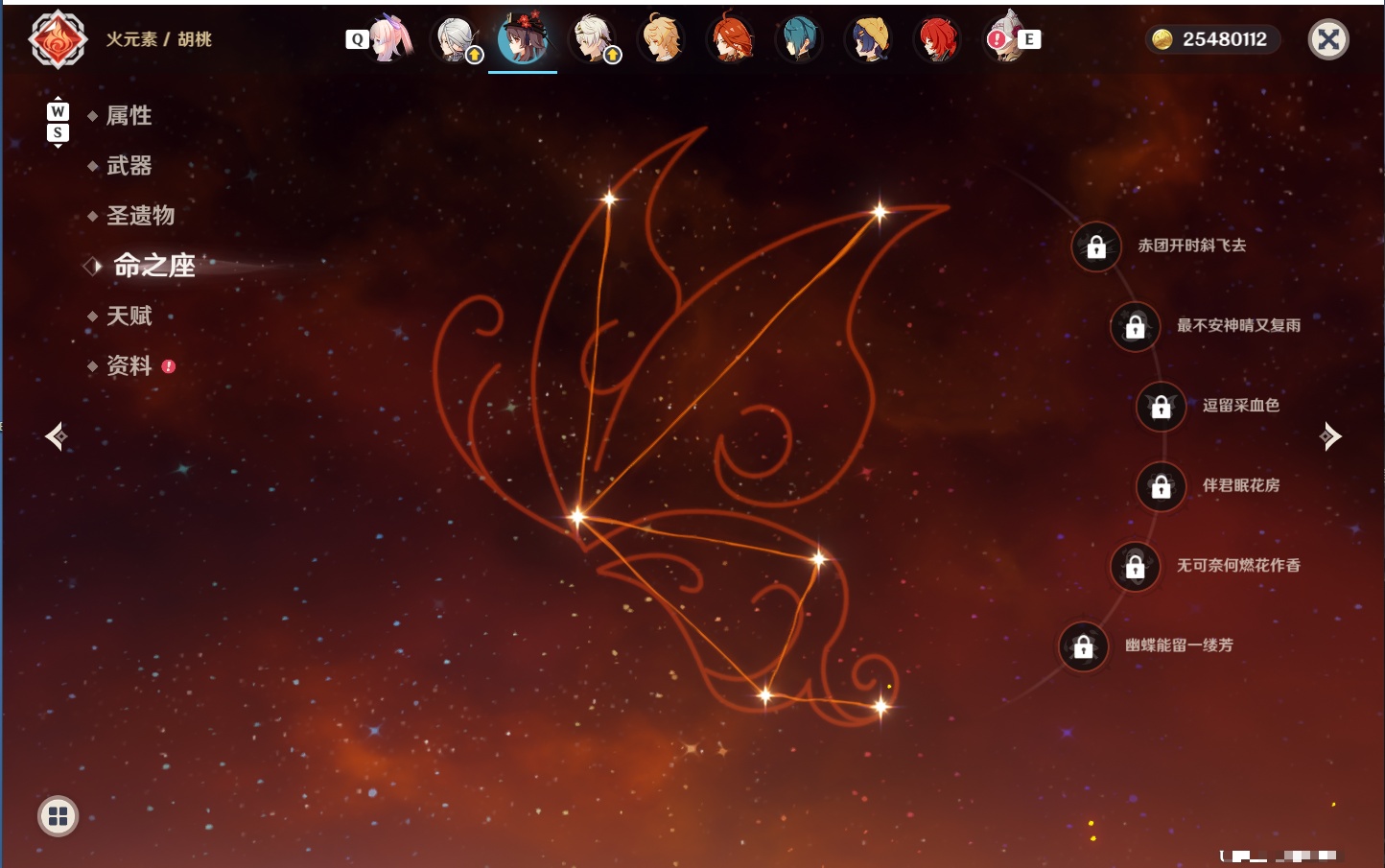Open the 属性 attributes menu
Screen dimensions: 1385x868
129,116
